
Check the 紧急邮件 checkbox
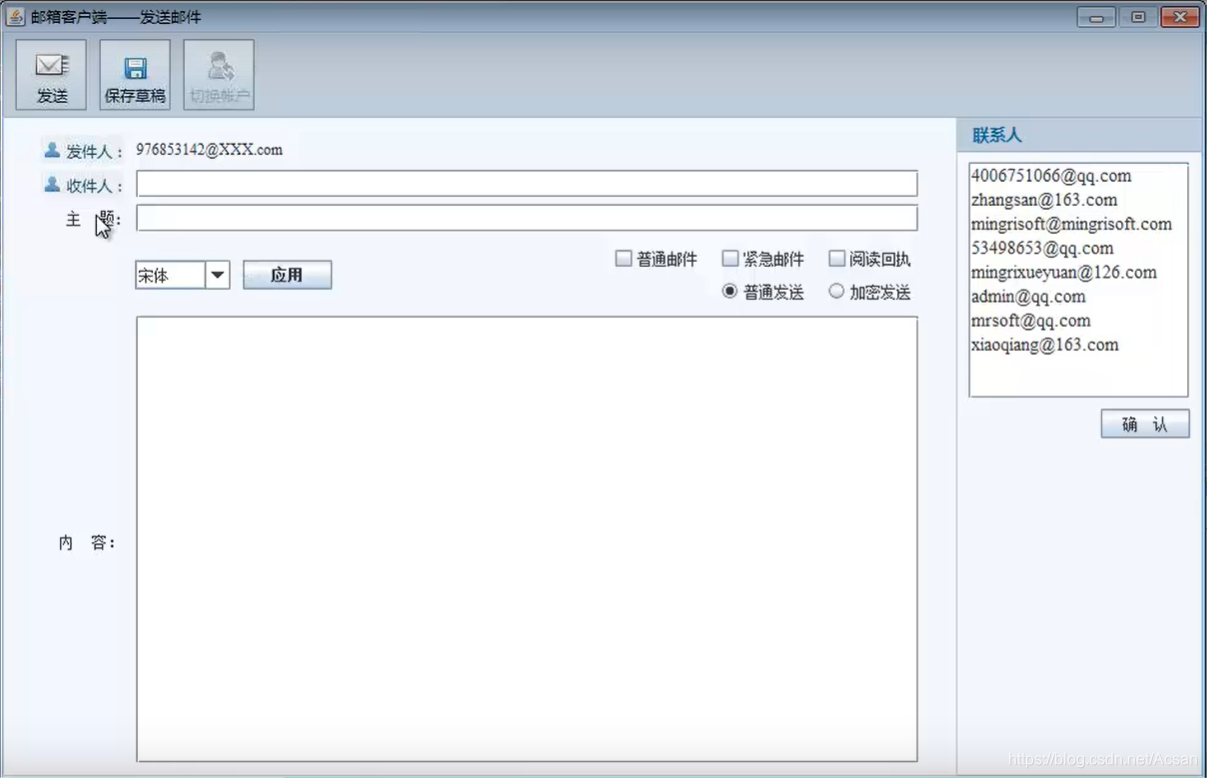point(730,259)
